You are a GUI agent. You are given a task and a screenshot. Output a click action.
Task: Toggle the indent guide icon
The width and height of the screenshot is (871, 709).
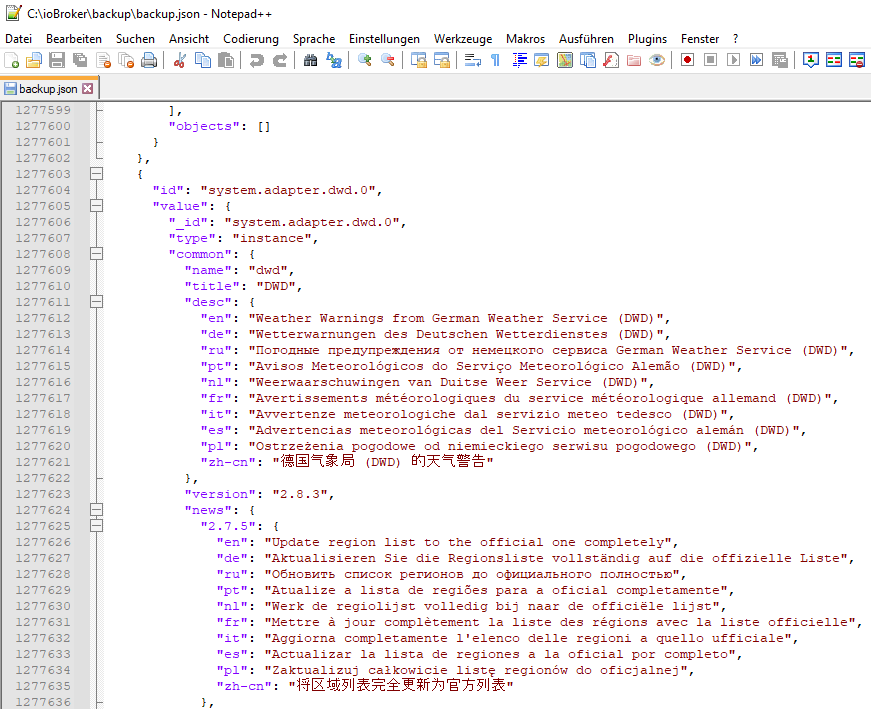519,60
